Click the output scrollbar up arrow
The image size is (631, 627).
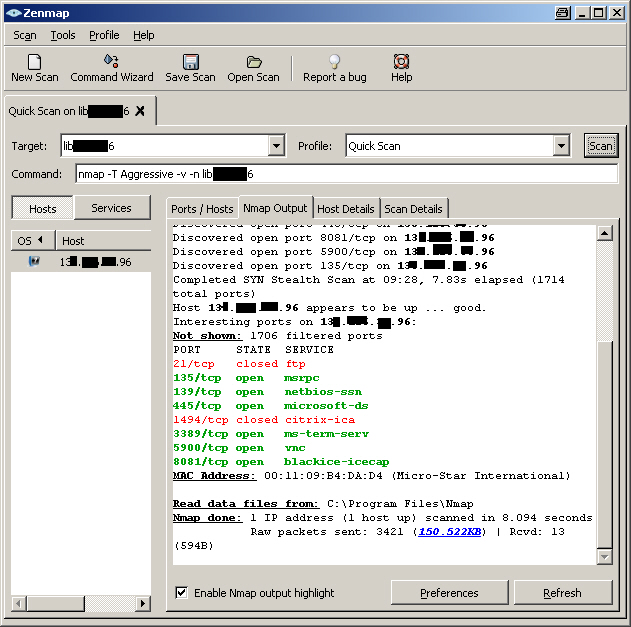(x=604, y=233)
